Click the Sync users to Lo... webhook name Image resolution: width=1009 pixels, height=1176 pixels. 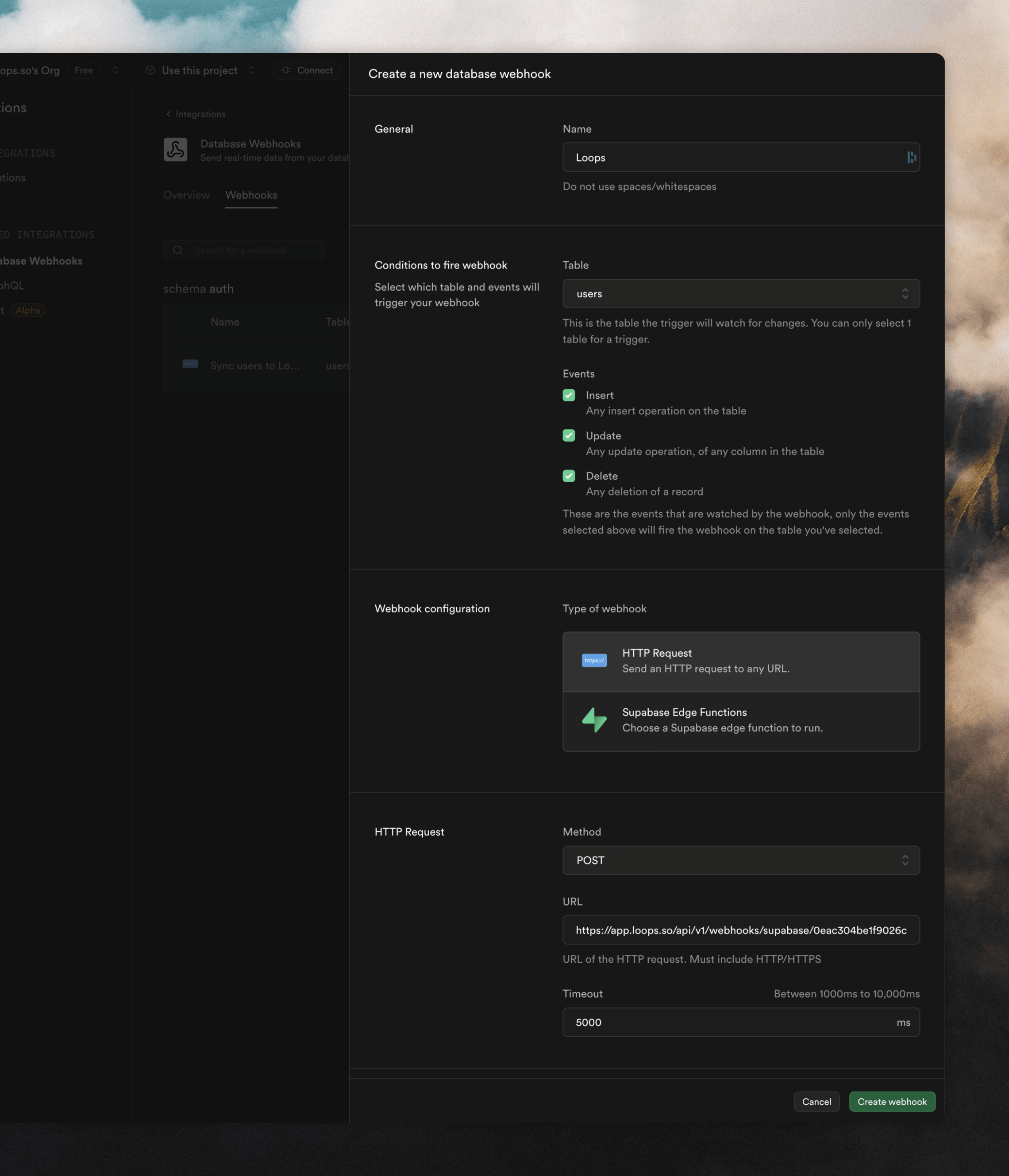pos(255,366)
